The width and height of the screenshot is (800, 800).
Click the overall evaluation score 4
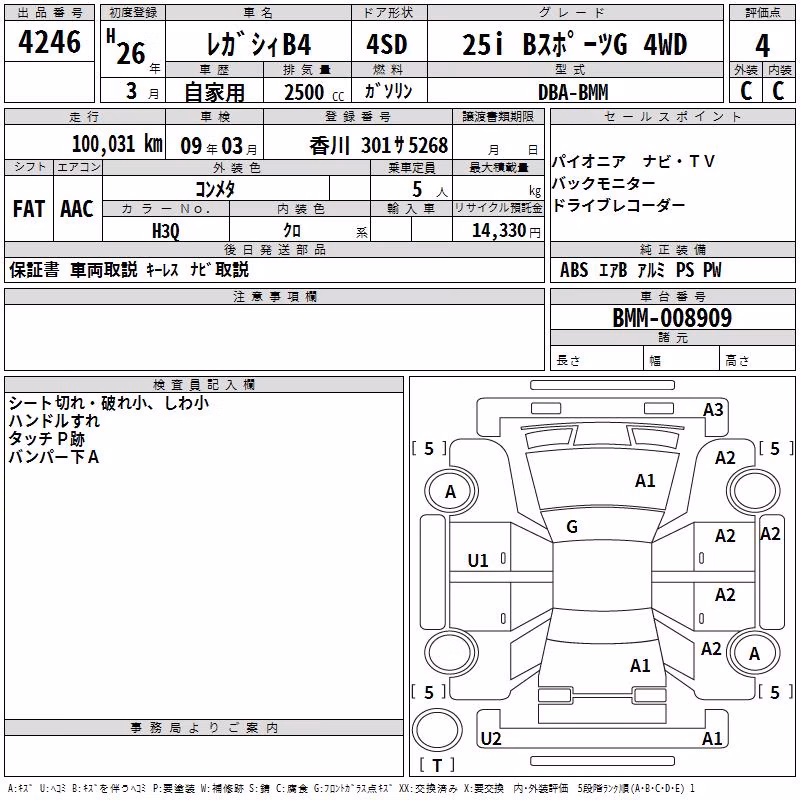pos(762,46)
